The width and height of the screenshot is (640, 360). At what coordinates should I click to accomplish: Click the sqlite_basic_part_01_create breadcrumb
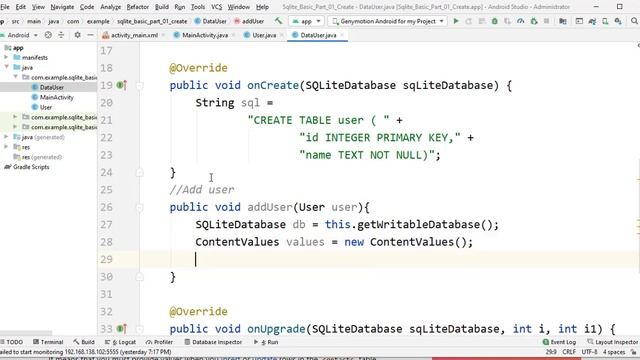152,21
